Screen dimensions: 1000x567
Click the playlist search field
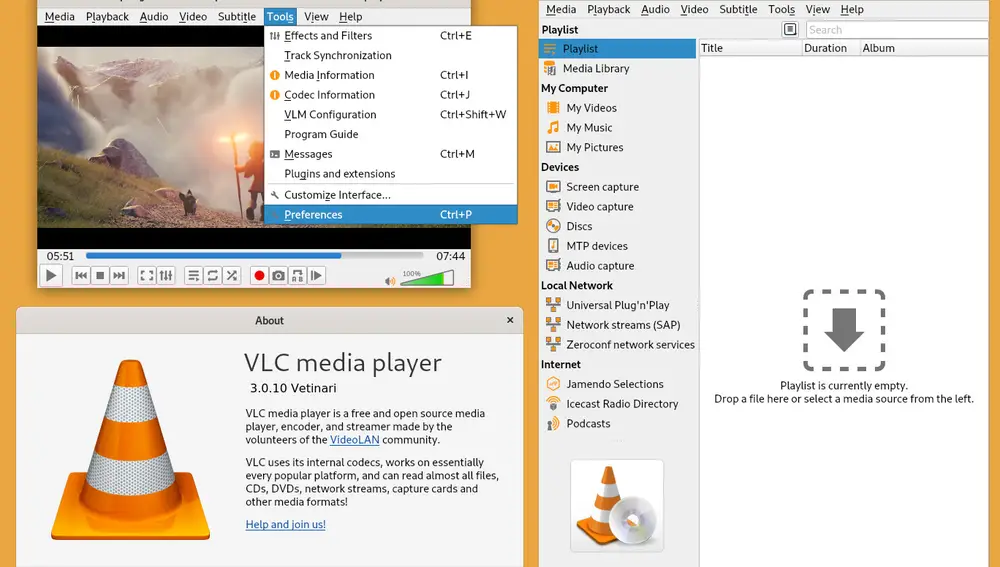[x=896, y=29]
